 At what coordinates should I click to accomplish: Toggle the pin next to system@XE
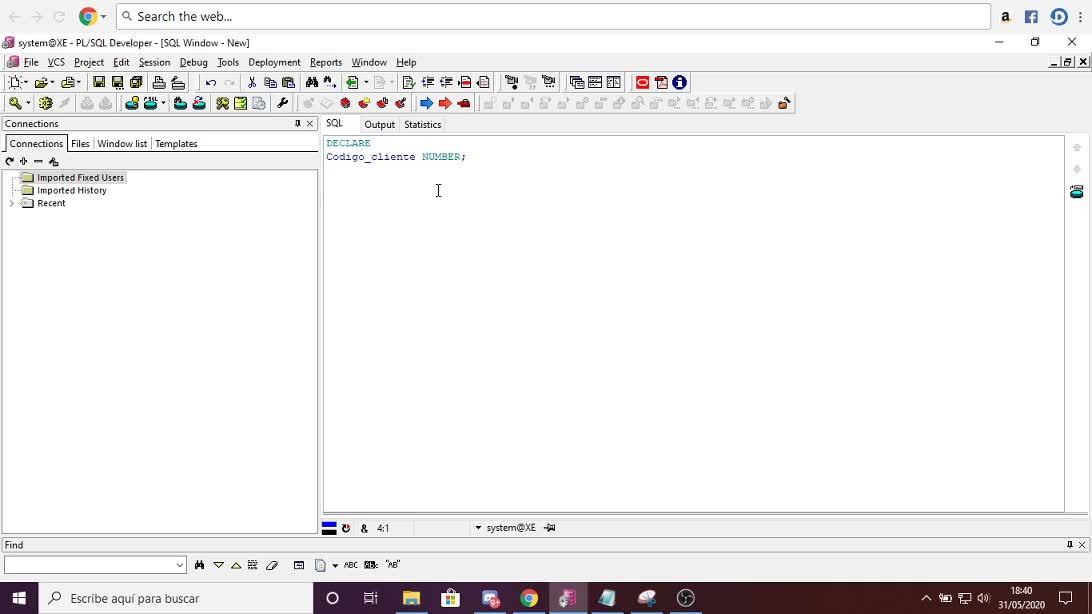(x=549, y=528)
